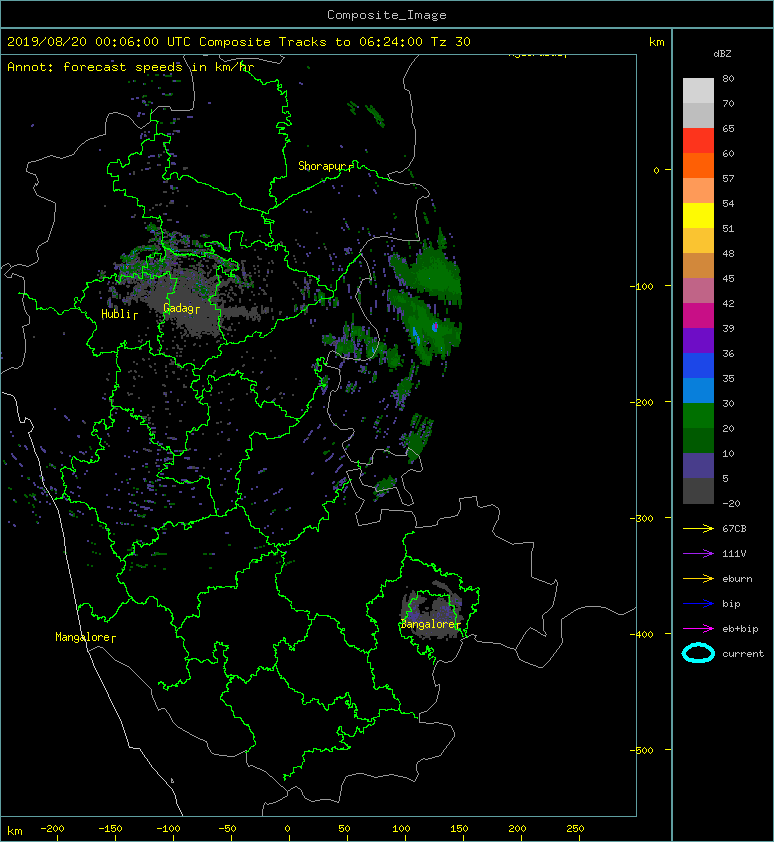Select the light blue swatch between 35 and 30
The width and height of the screenshot is (774, 842).
pyautogui.click(x=698, y=390)
